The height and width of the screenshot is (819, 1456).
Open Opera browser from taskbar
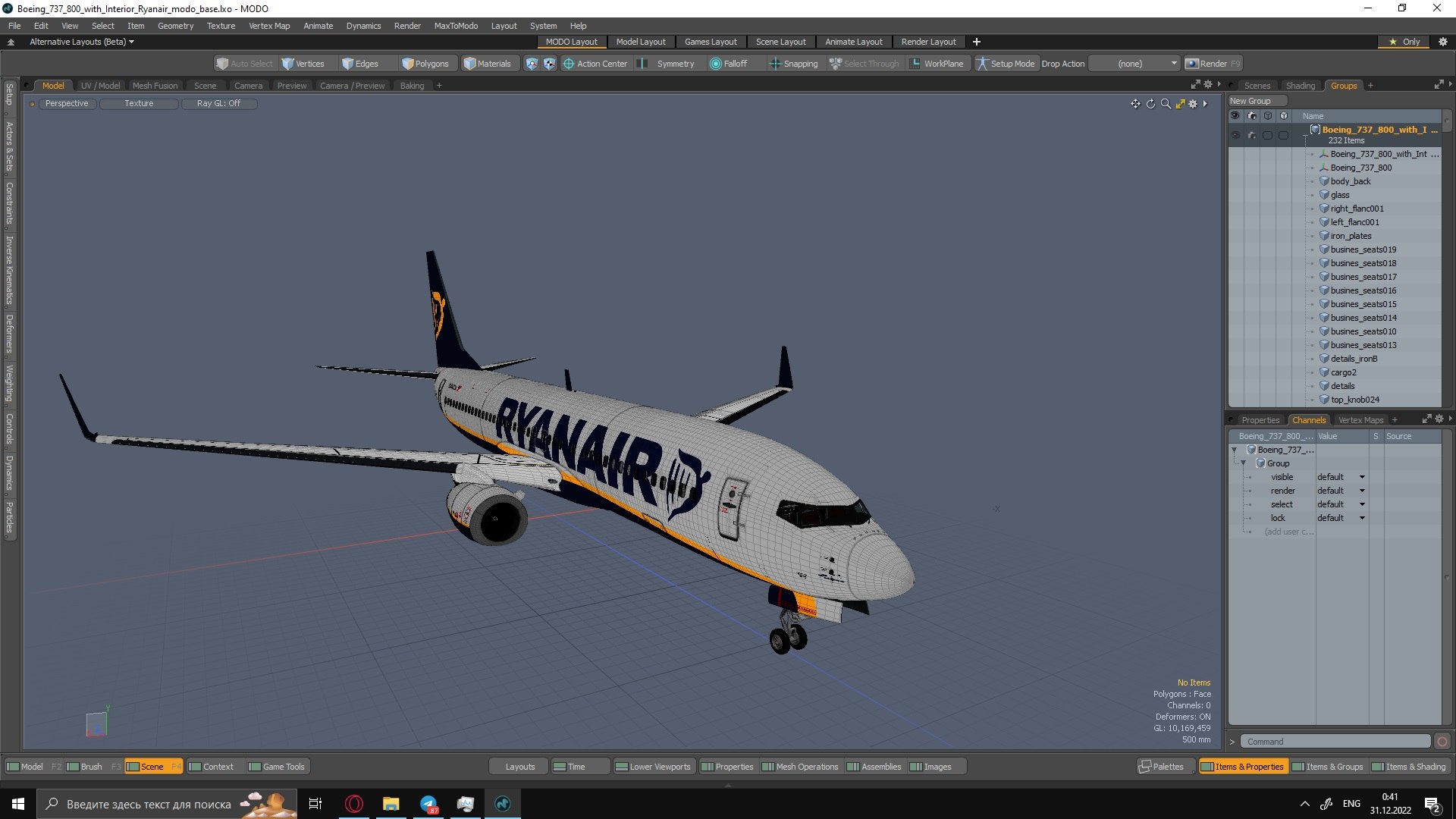pos(354,804)
